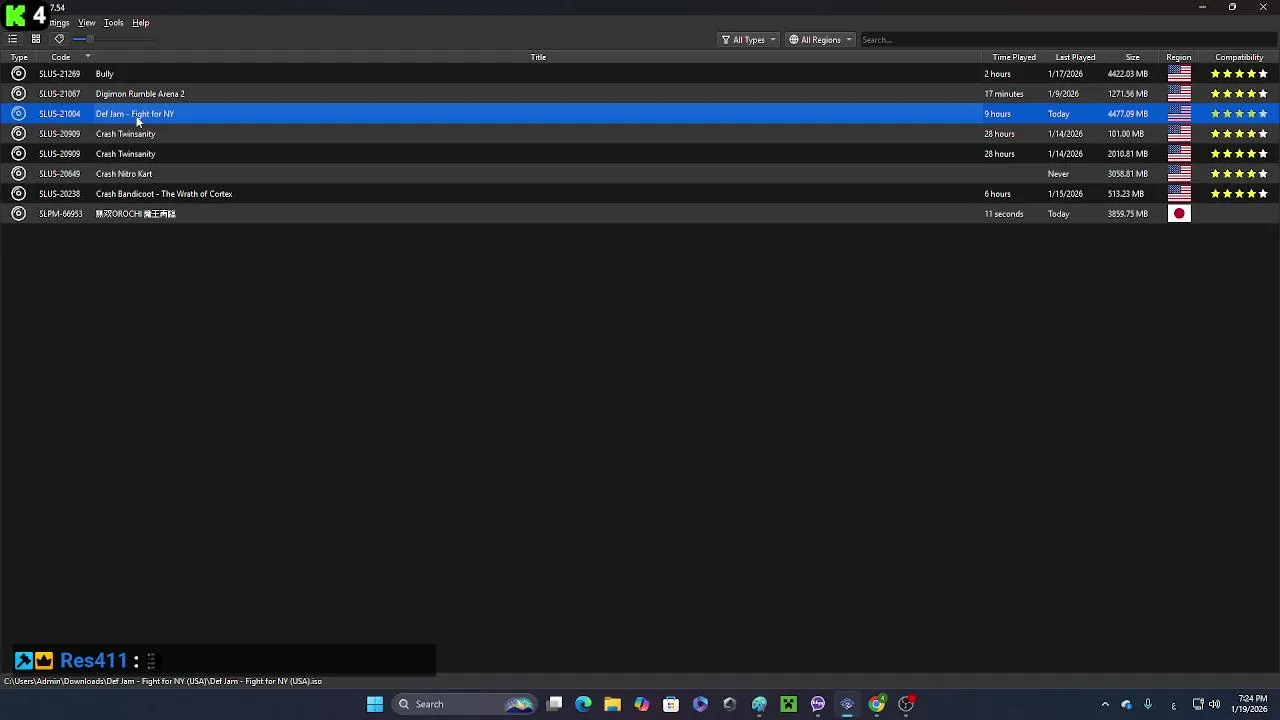Screen dimensions: 1280x720
Task: Open the PCSX2 taskbar icon
Action: (847, 704)
